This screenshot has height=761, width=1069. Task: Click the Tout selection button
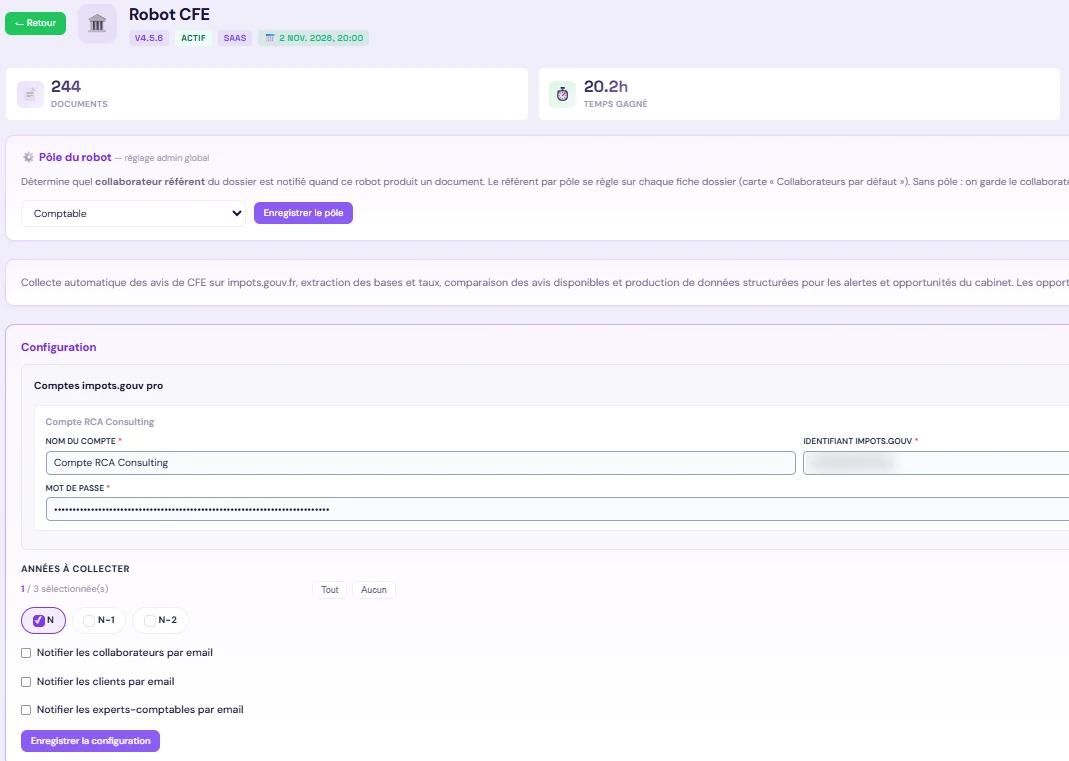(330, 590)
